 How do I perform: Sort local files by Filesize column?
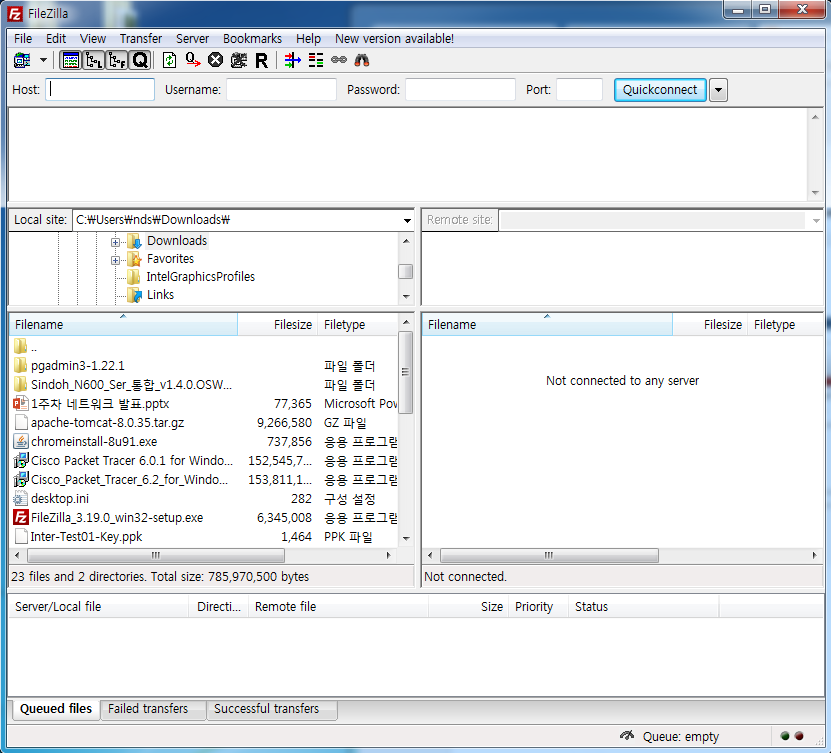(278, 325)
